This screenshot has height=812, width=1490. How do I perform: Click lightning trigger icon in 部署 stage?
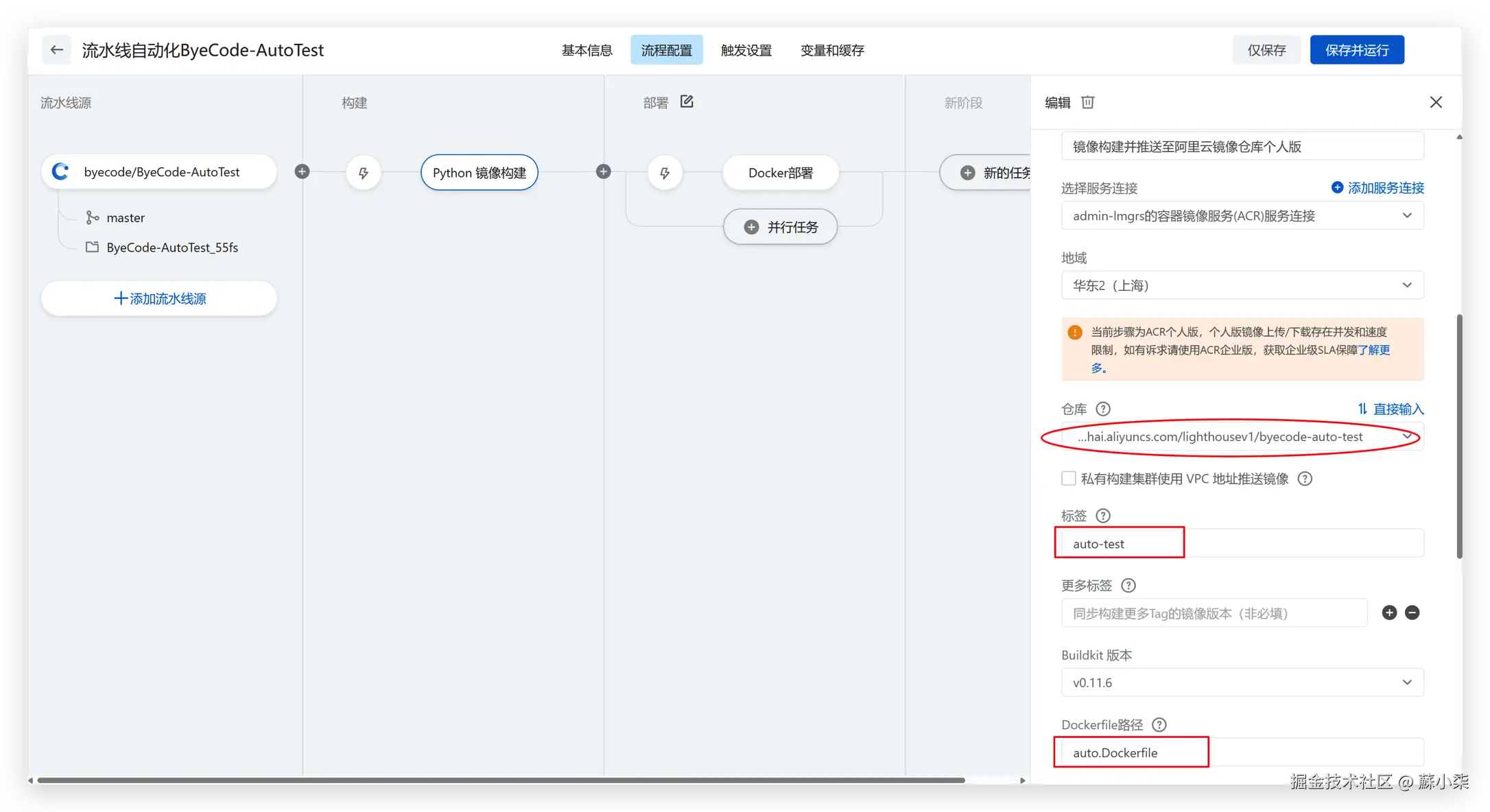coord(665,173)
